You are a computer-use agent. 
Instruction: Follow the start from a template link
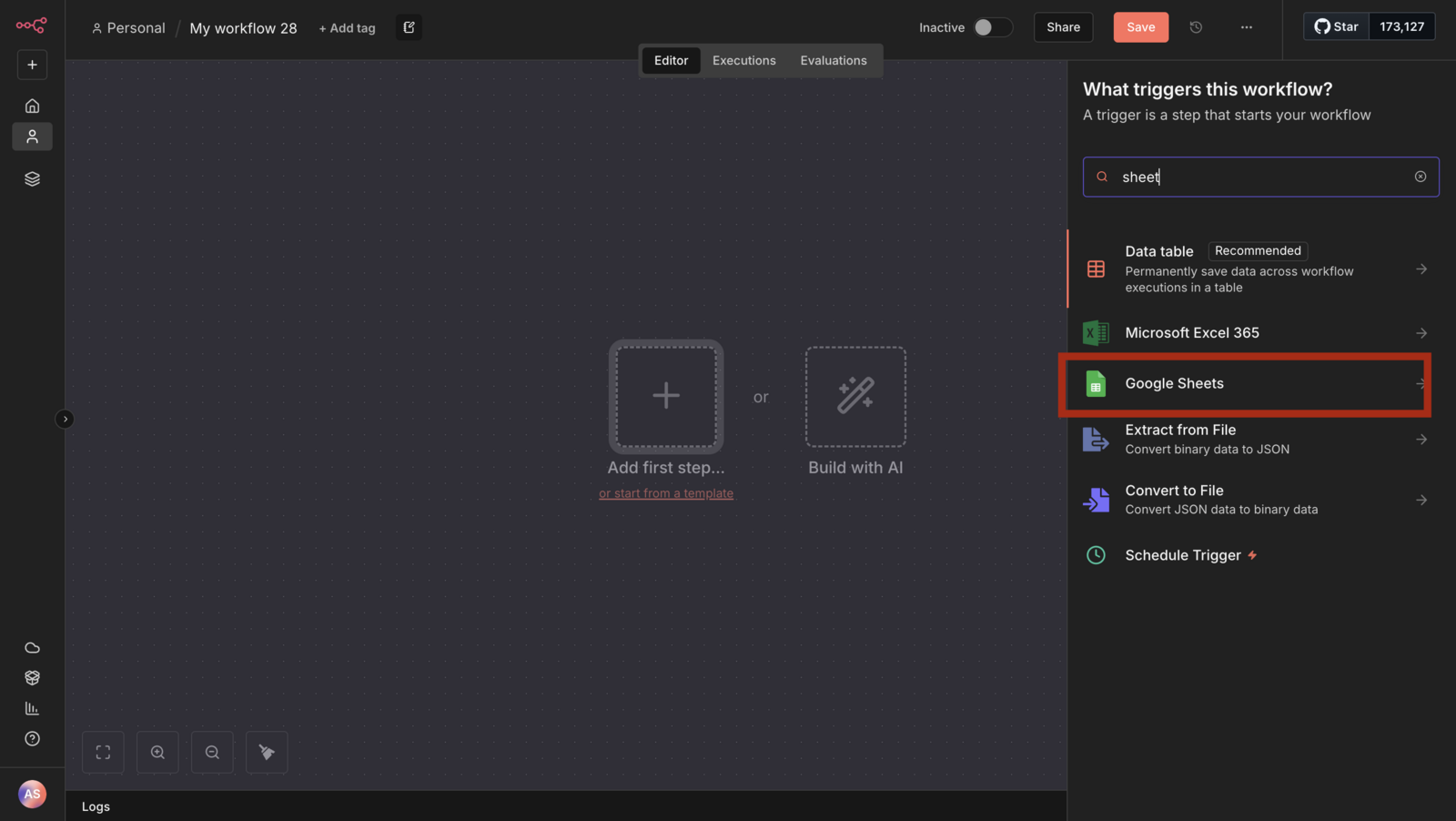click(x=666, y=493)
